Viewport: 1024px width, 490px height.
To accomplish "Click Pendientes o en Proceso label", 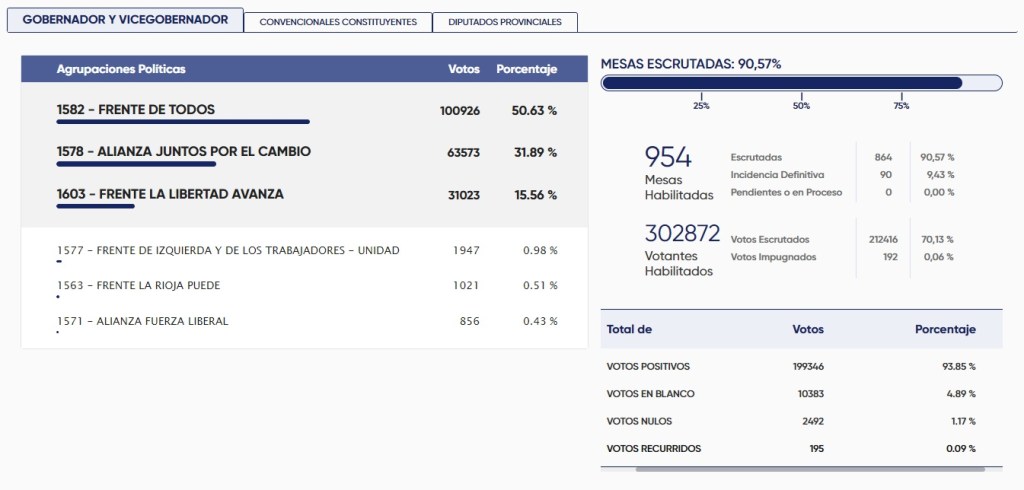I will (x=786, y=193).
